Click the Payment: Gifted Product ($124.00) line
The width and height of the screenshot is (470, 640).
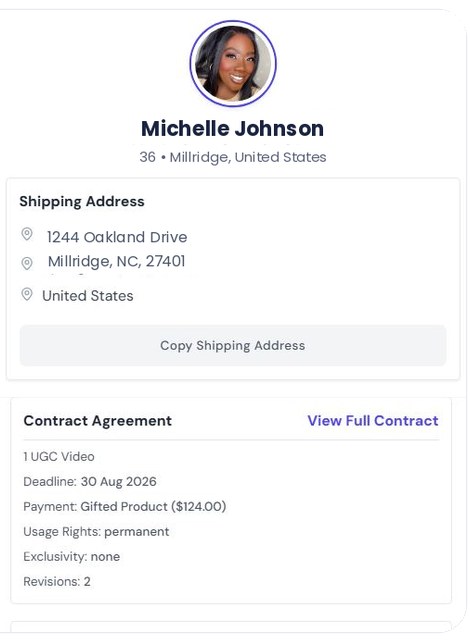[124, 507]
